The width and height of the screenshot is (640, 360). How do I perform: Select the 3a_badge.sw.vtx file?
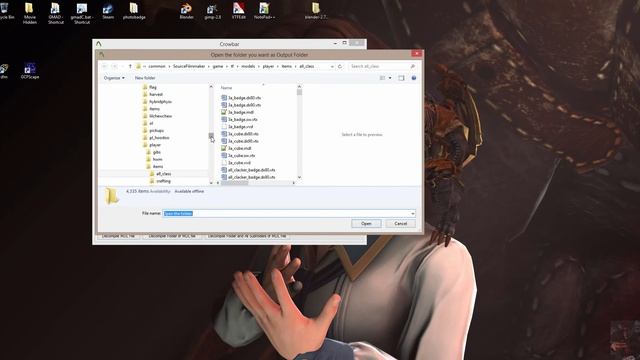pos(239,119)
